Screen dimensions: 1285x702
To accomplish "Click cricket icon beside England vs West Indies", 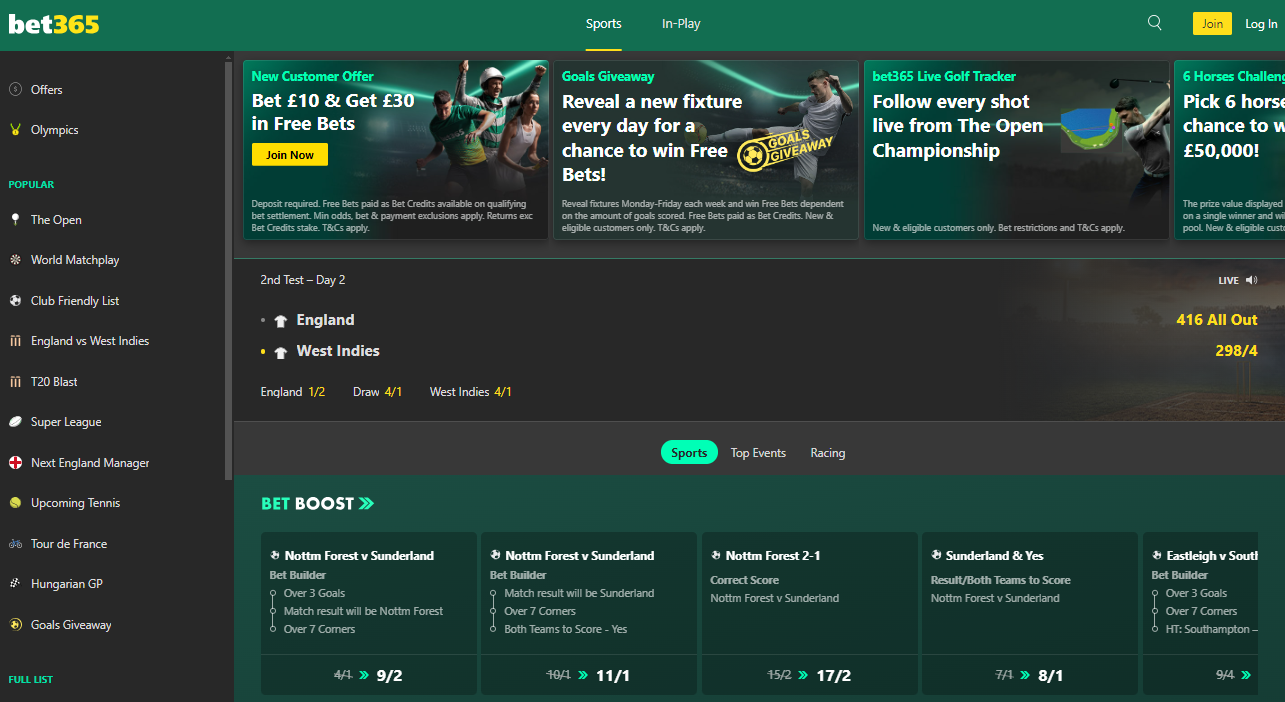I will [15, 341].
